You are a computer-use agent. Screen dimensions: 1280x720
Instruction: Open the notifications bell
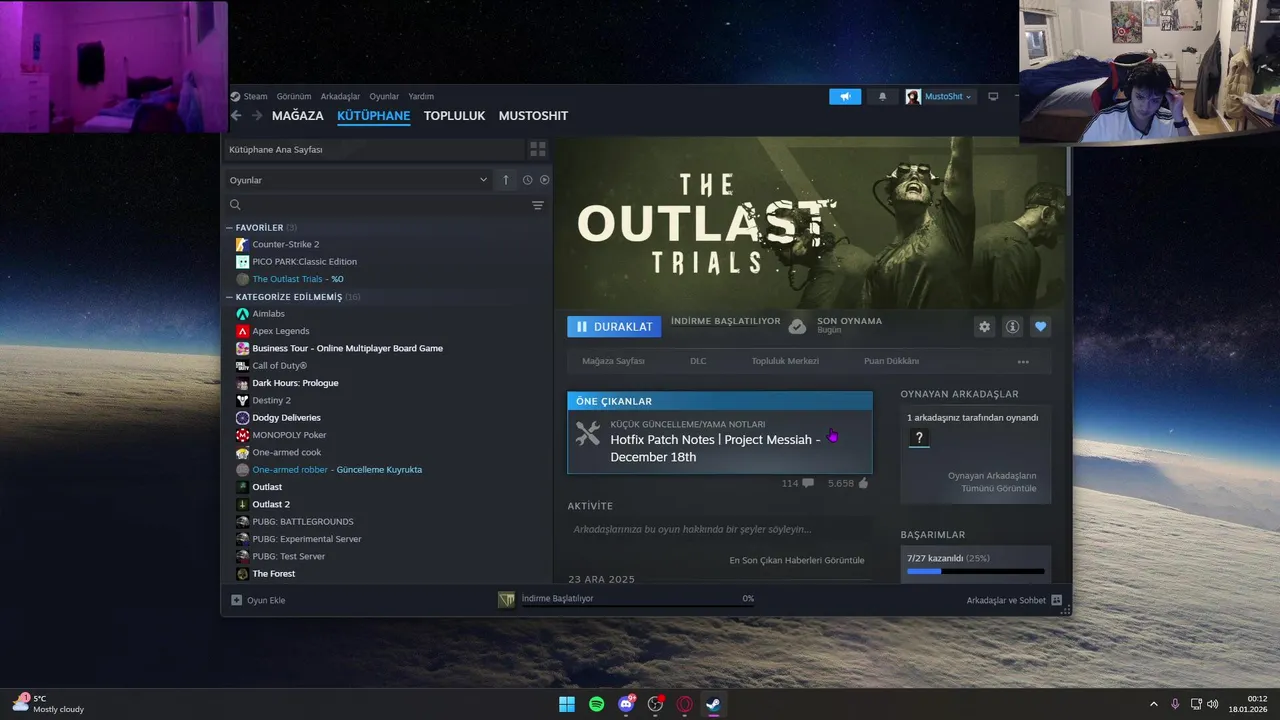pyautogui.click(x=882, y=97)
